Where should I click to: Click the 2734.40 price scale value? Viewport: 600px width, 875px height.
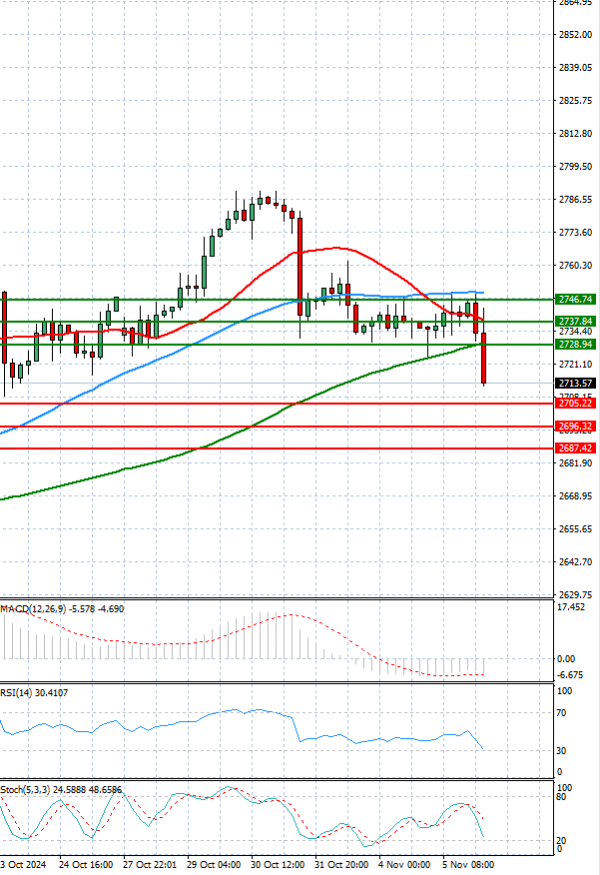[x=575, y=331]
